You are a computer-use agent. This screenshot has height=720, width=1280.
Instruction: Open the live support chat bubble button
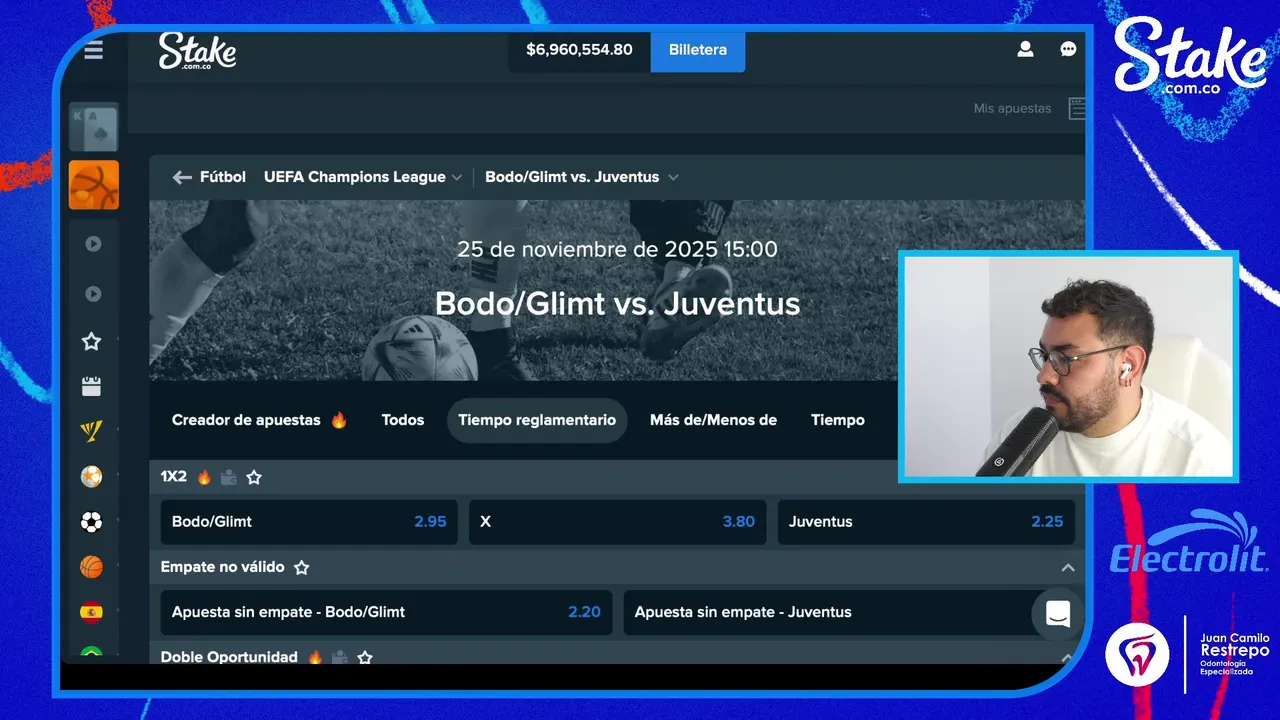pos(1058,614)
